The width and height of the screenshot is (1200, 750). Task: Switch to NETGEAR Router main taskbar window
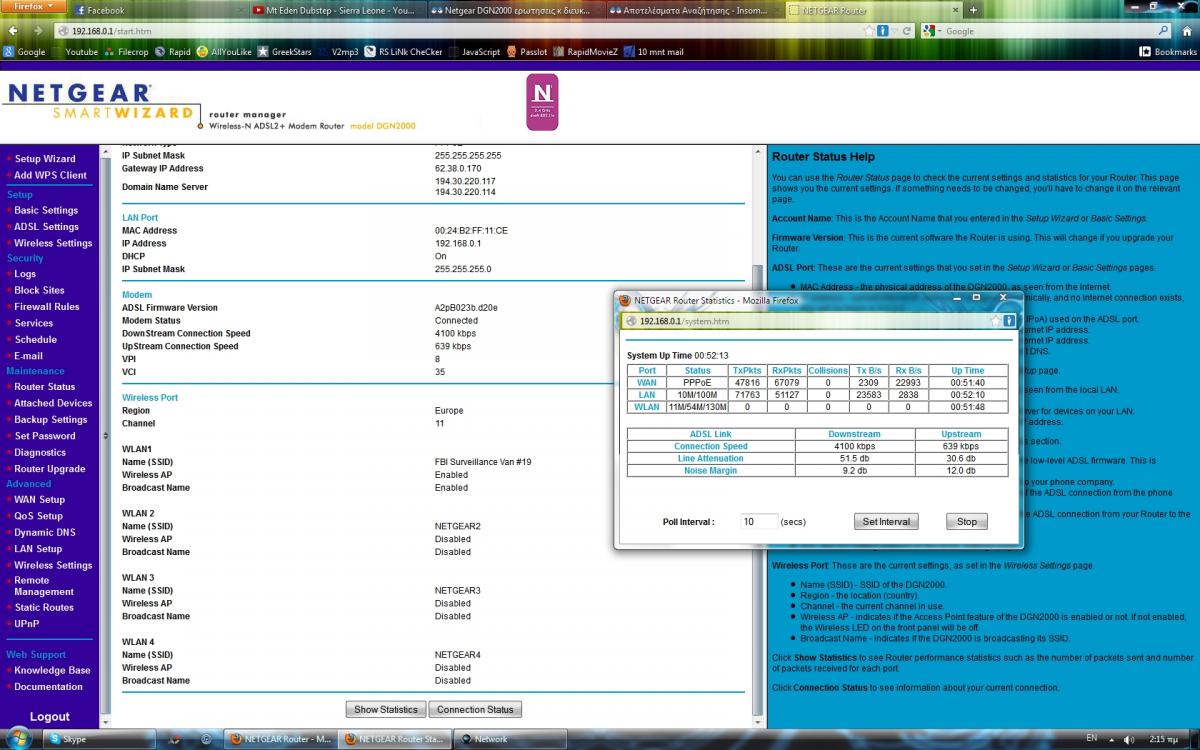pos(280,739)
